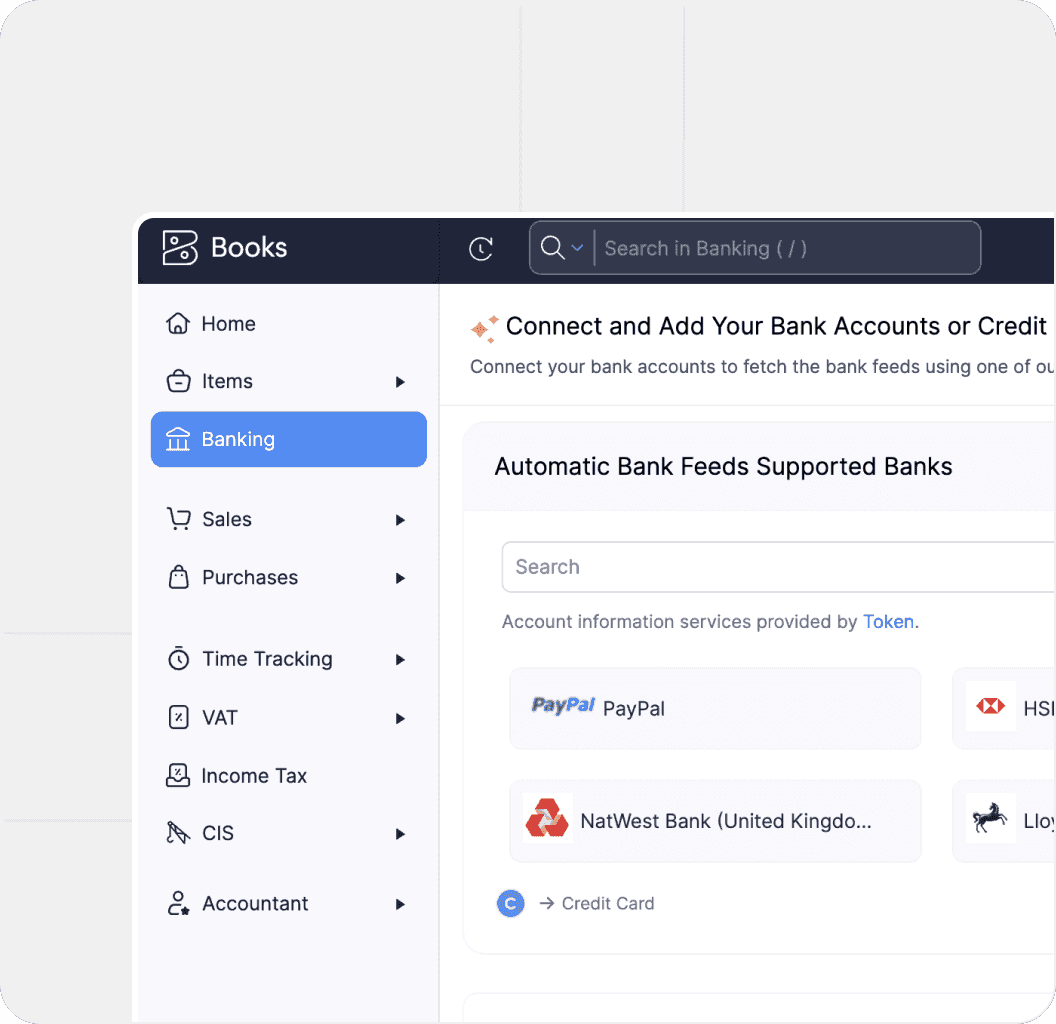1056x1024 pixels.
Task: Click the Purchases bag icon
Action: click(x=178, y=577)
